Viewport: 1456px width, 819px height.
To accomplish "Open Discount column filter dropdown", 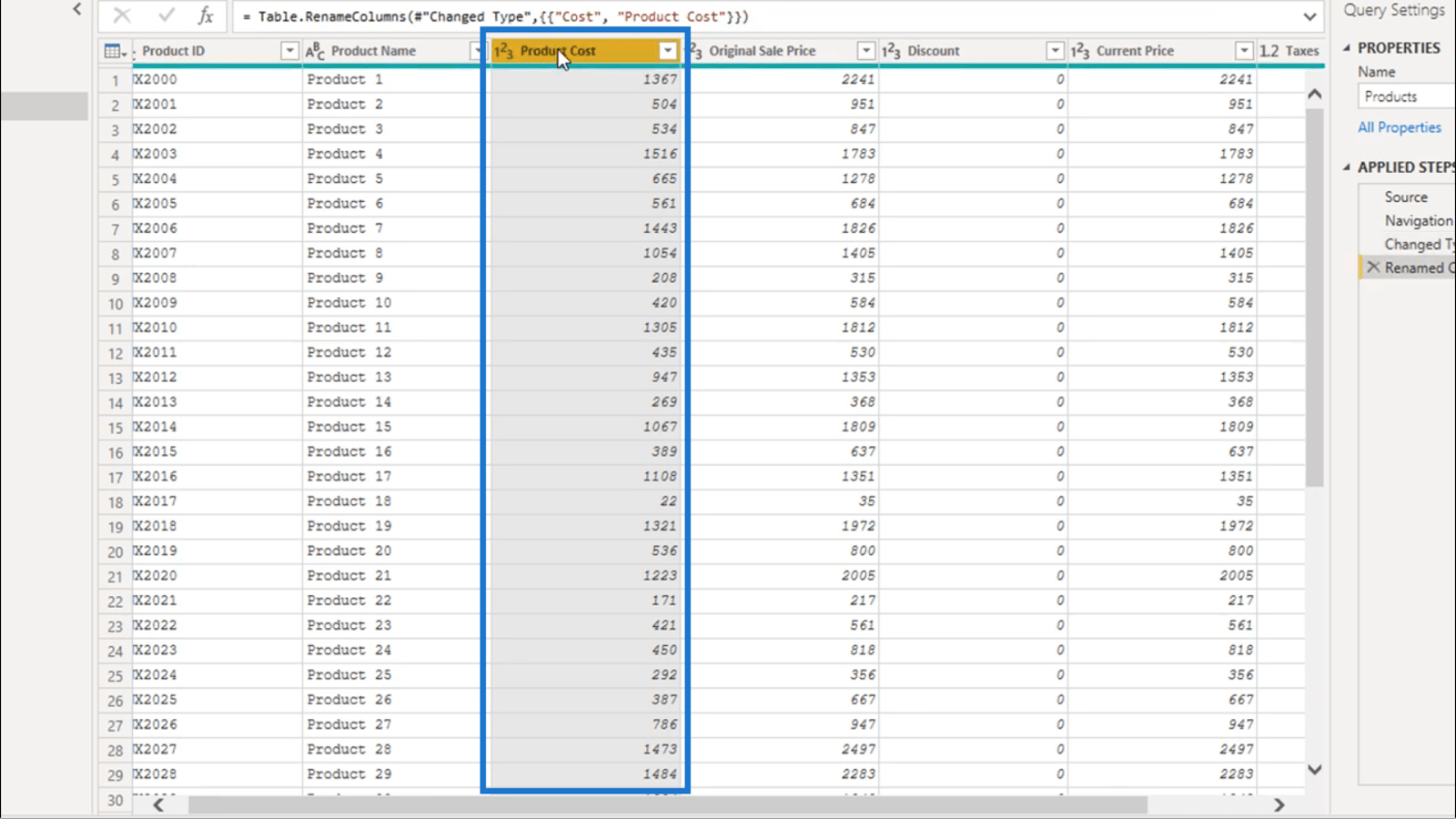I will 1055,51.
